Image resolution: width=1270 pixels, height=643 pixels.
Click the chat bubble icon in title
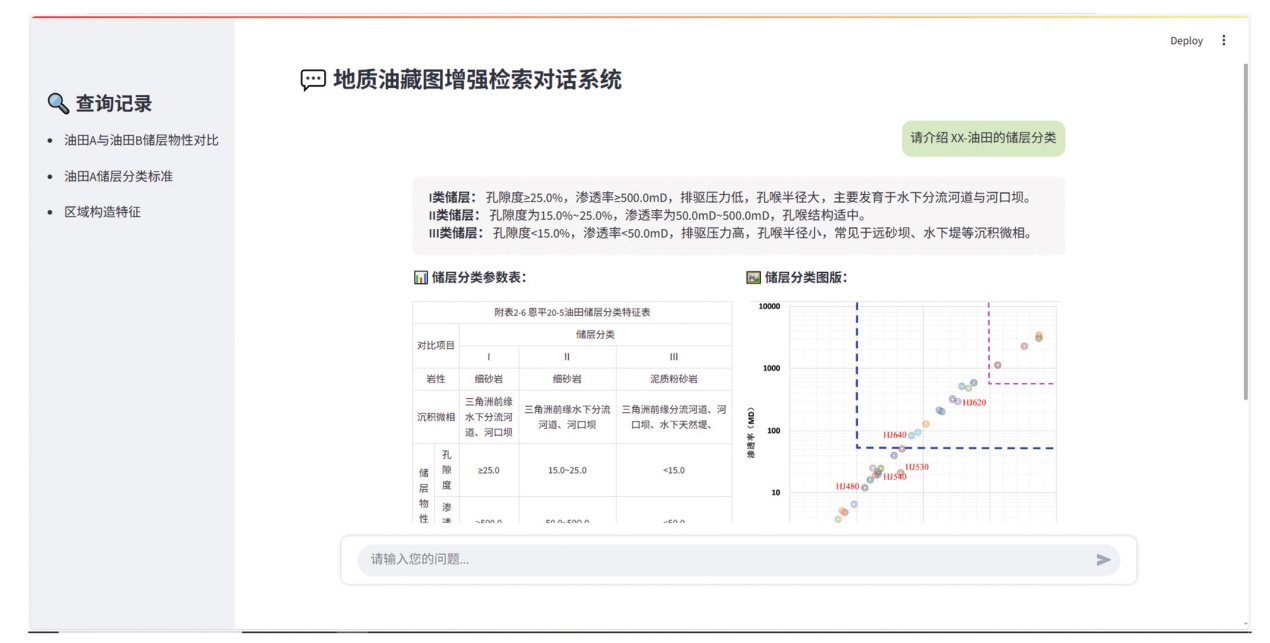click(x=313, y=81)
